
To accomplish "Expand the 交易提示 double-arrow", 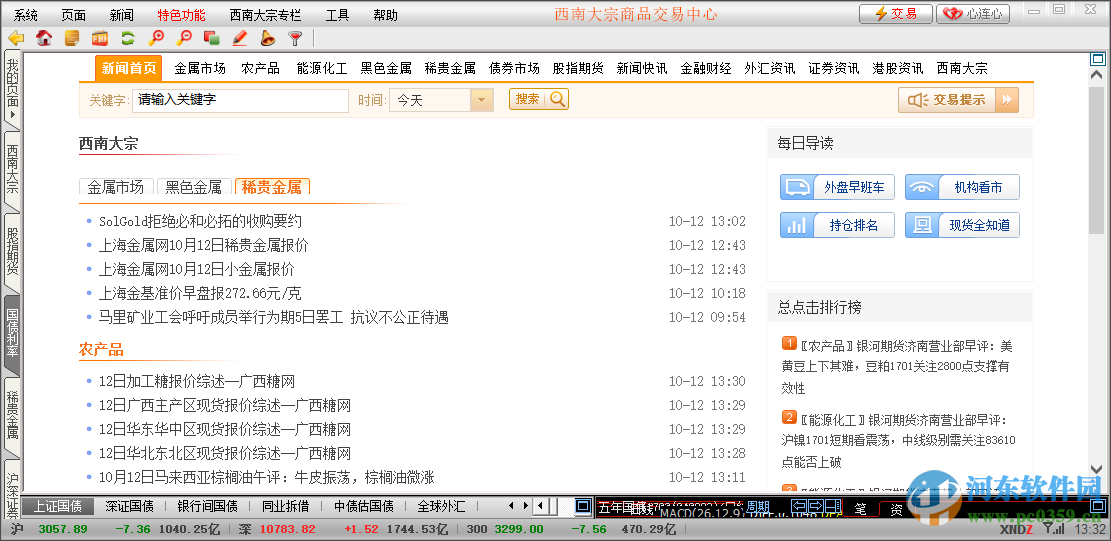I will point(1007,100).
